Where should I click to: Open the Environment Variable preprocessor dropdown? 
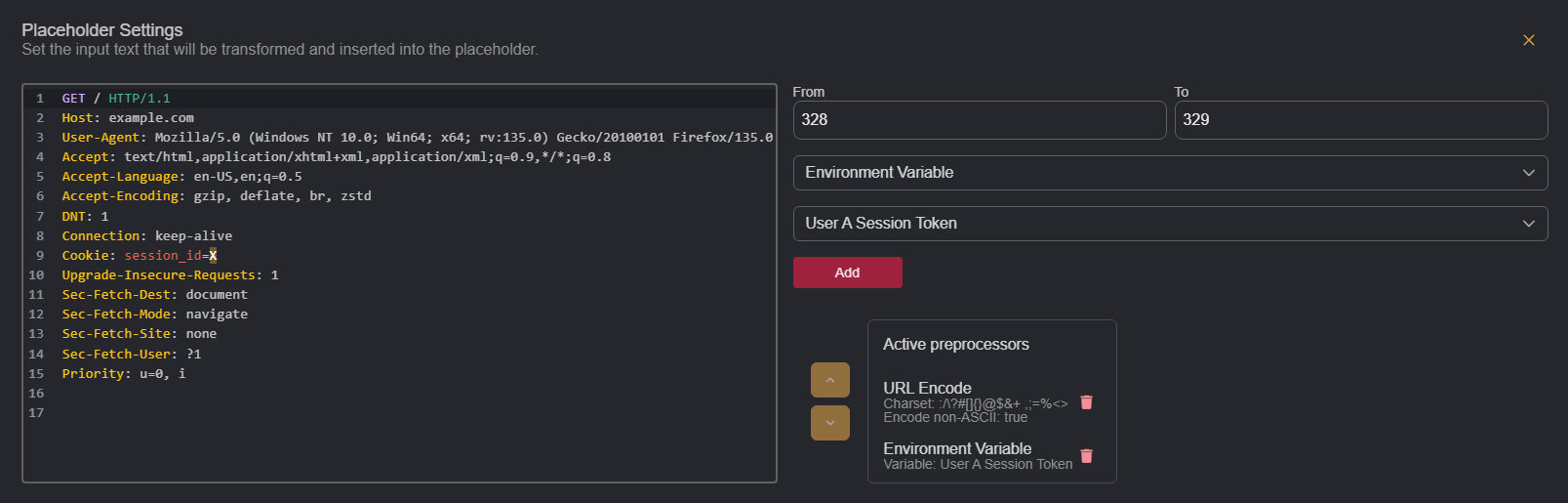[1170, 173]
